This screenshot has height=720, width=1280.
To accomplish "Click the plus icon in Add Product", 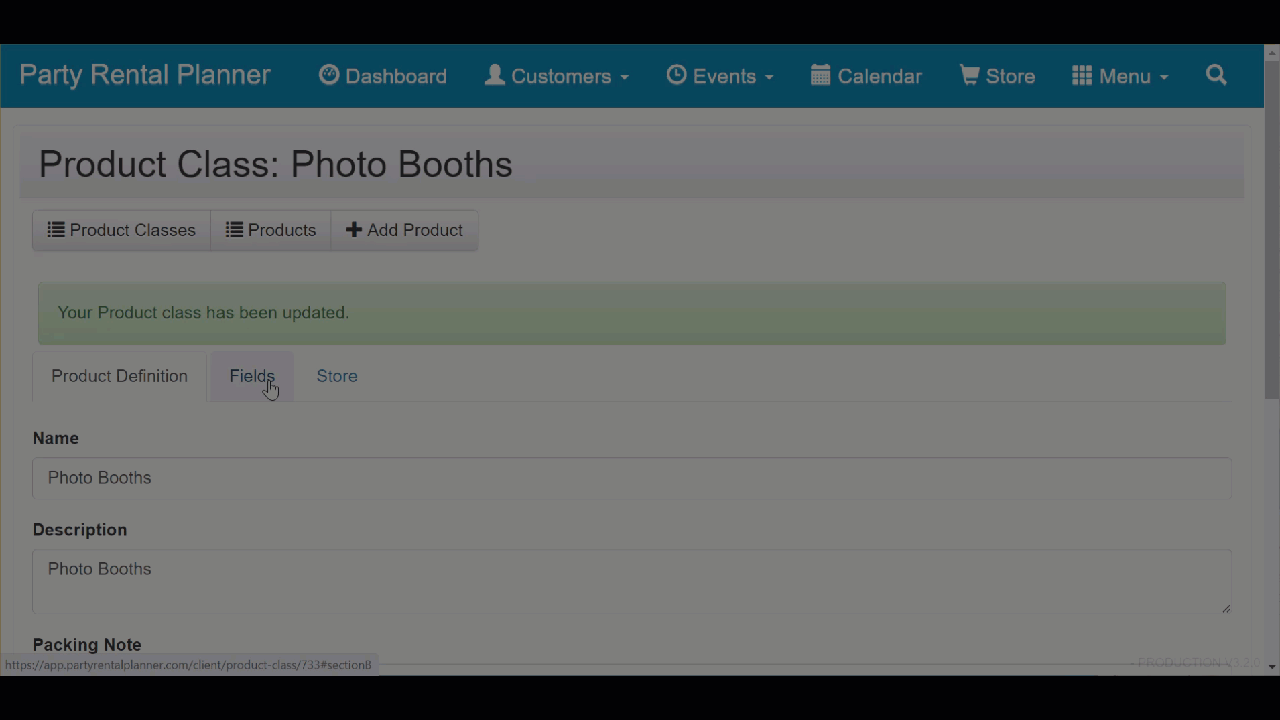I will point(354,230).
